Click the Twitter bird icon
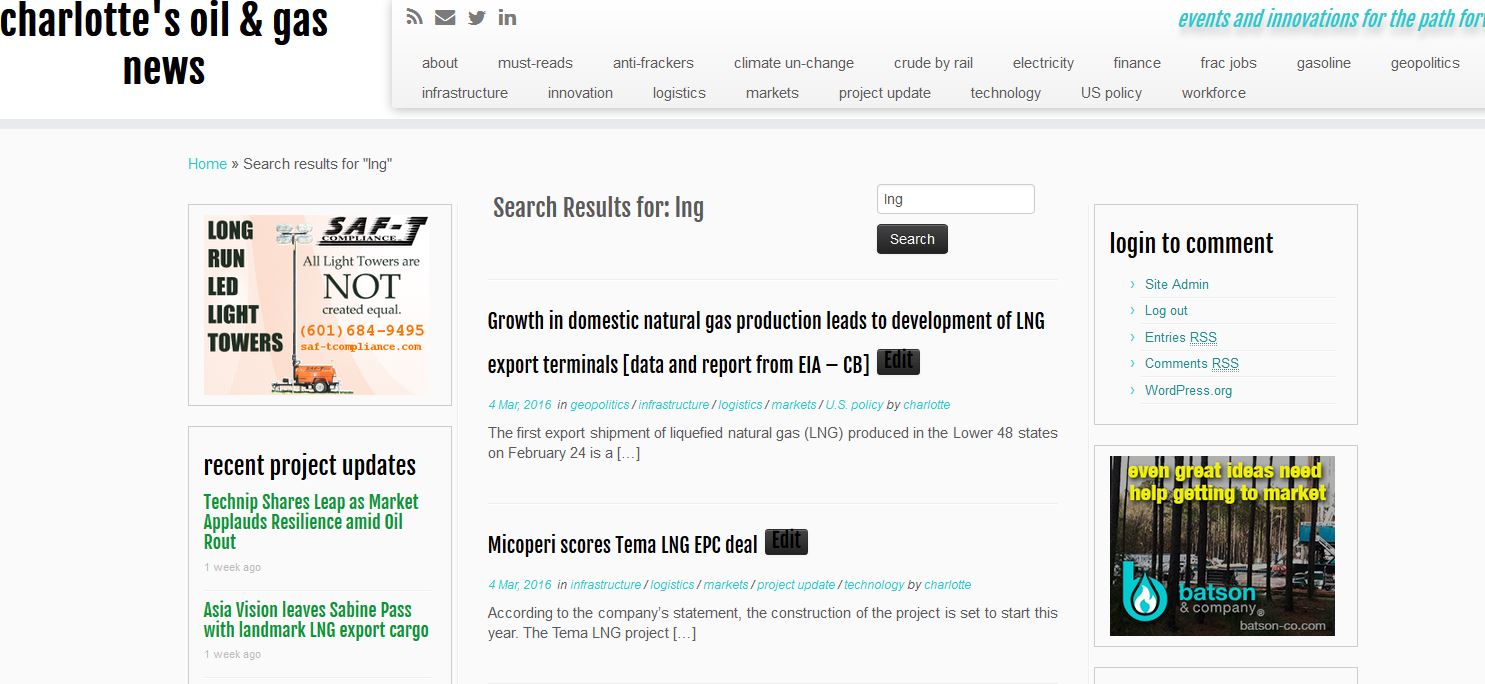The height and width of the screenshot is (684, 1485). [477, 17]
